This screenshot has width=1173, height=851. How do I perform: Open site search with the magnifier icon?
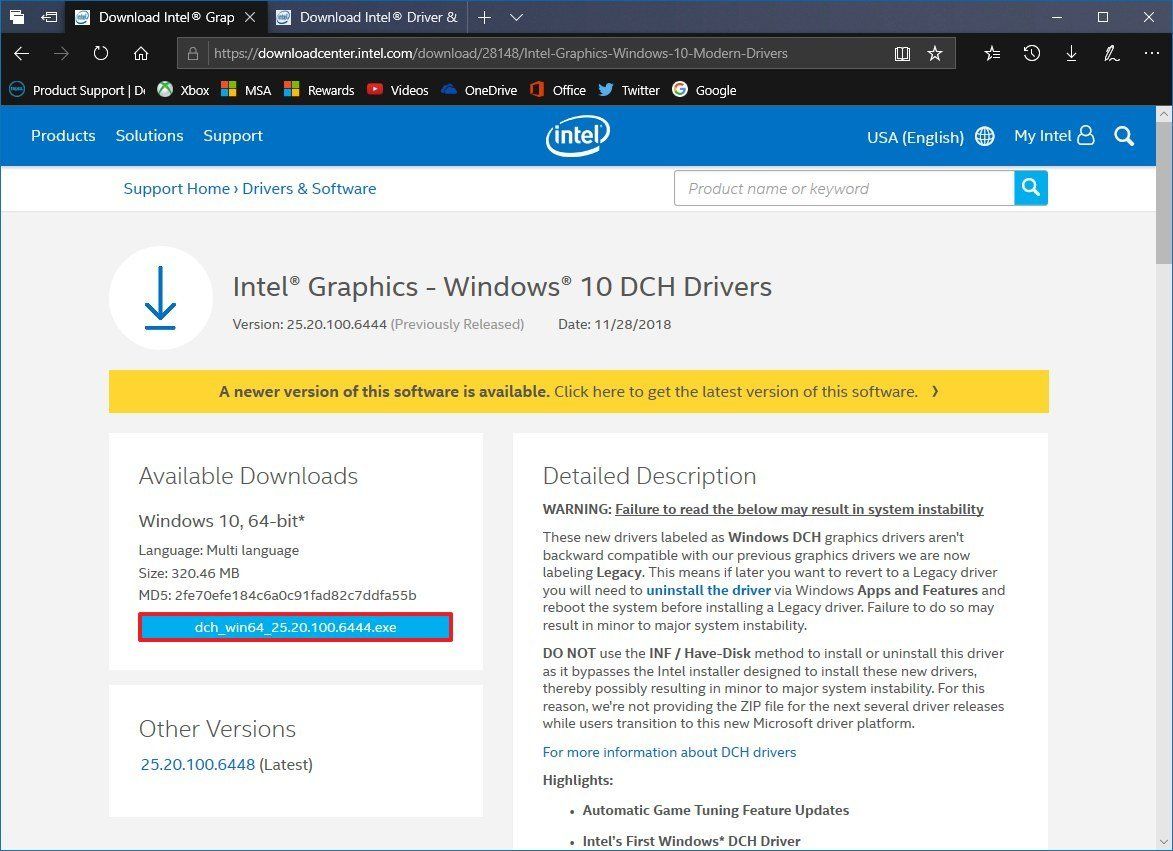(1124, 135)
